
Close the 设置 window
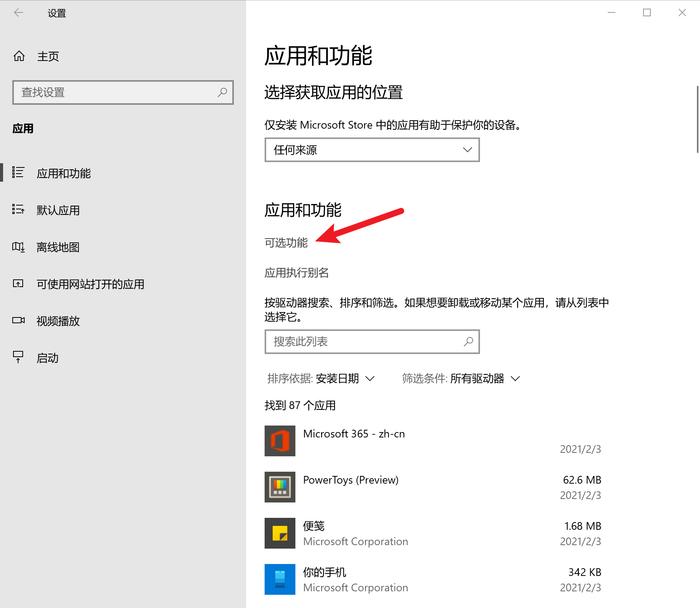(682, 12)
